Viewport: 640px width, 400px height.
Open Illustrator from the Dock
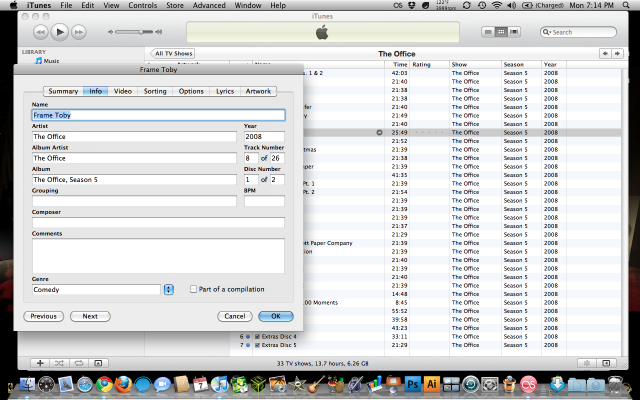pyautogui.click(x=432, y=384)
